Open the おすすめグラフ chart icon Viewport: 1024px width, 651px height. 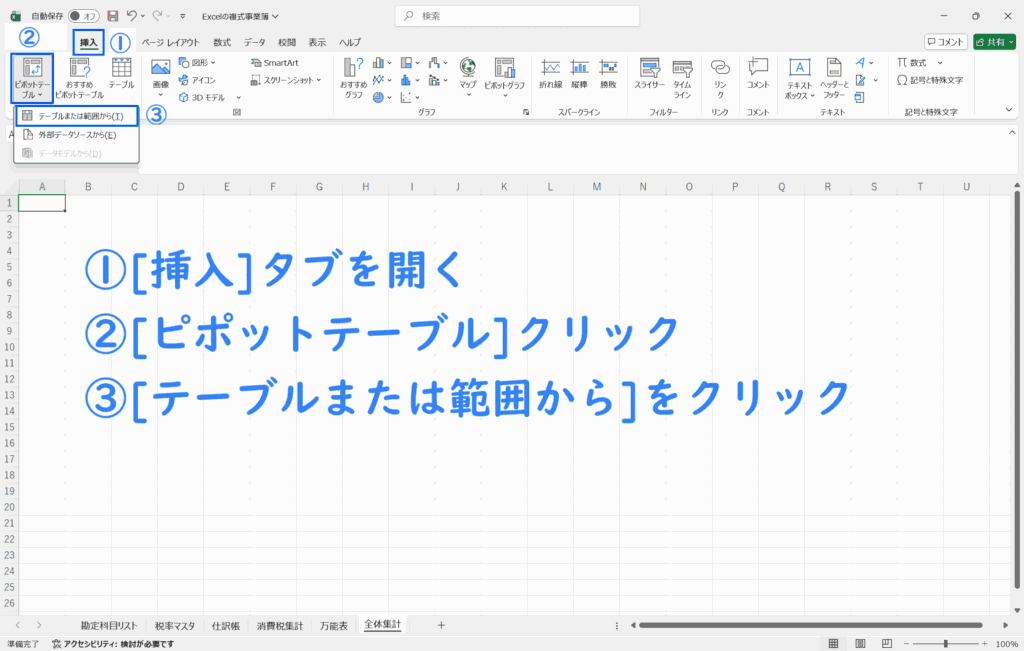click(x=353, y=76)
